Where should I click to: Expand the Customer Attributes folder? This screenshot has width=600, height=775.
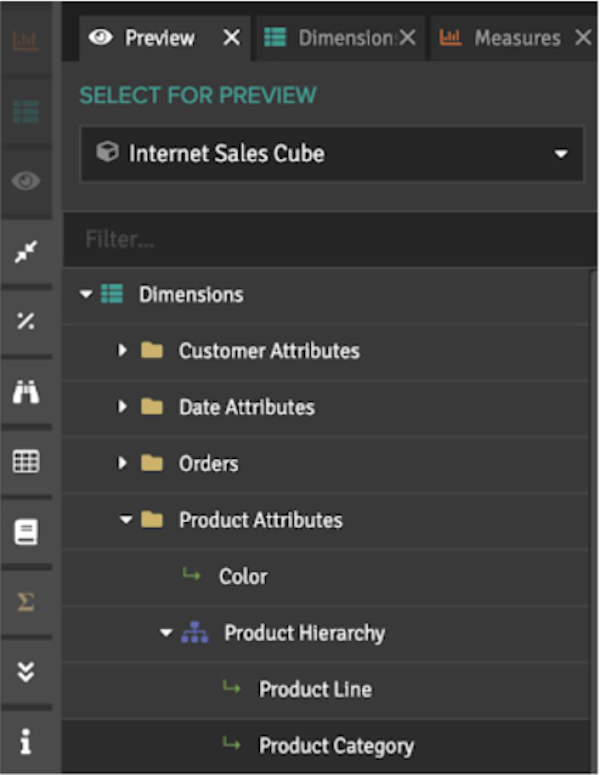click(x=123, y=351)
